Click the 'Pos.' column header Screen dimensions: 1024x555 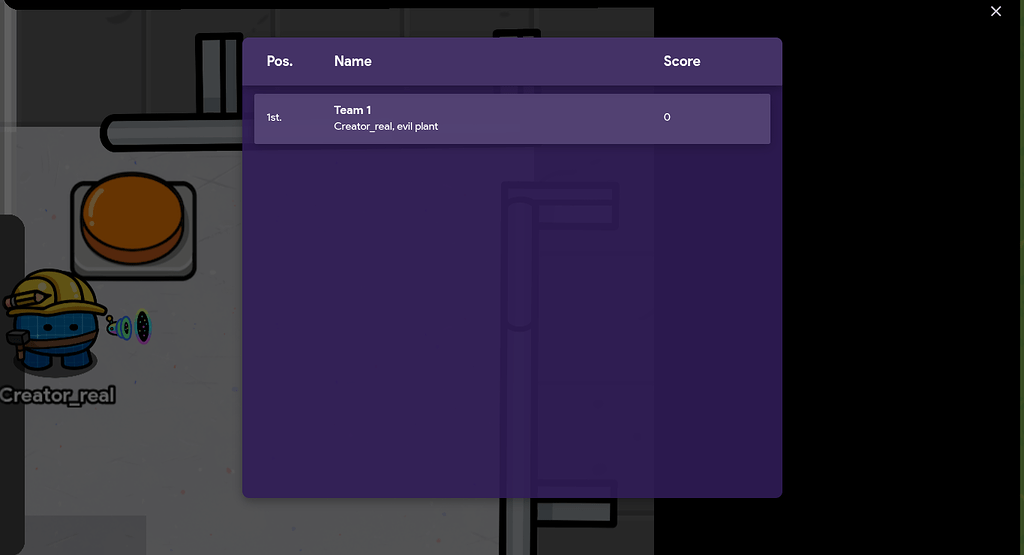tap(280, 61)
